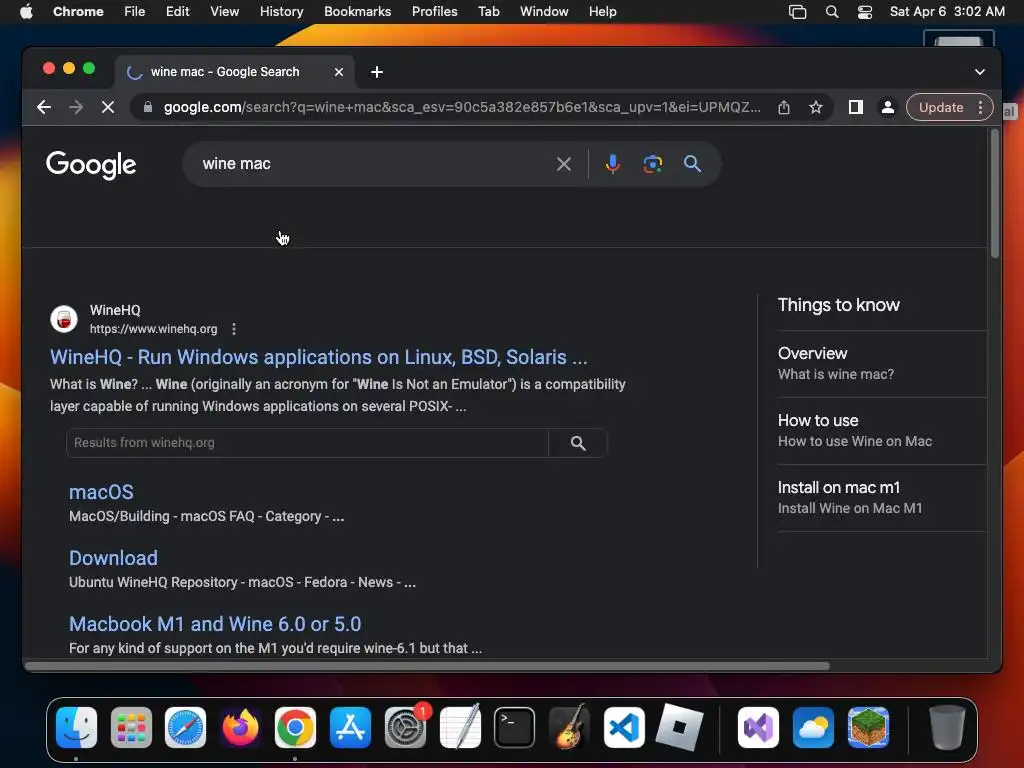The width and height of the screenshot is (1024, 768).
Task: Open the Download sitelink
Action: [x=114, y=558]
